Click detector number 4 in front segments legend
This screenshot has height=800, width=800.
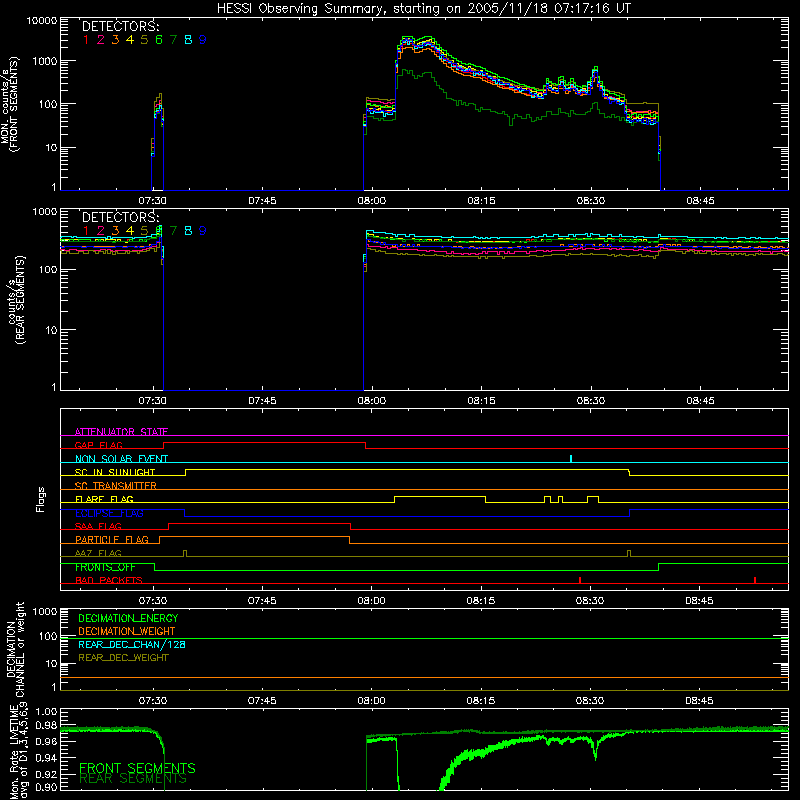pyautogui.click(x=130, y=40)
